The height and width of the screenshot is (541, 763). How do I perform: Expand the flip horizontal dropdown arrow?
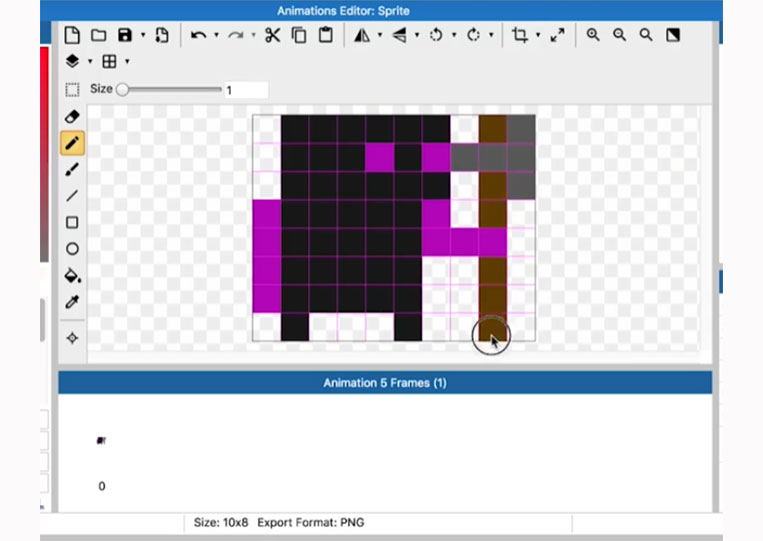[380, 35]
